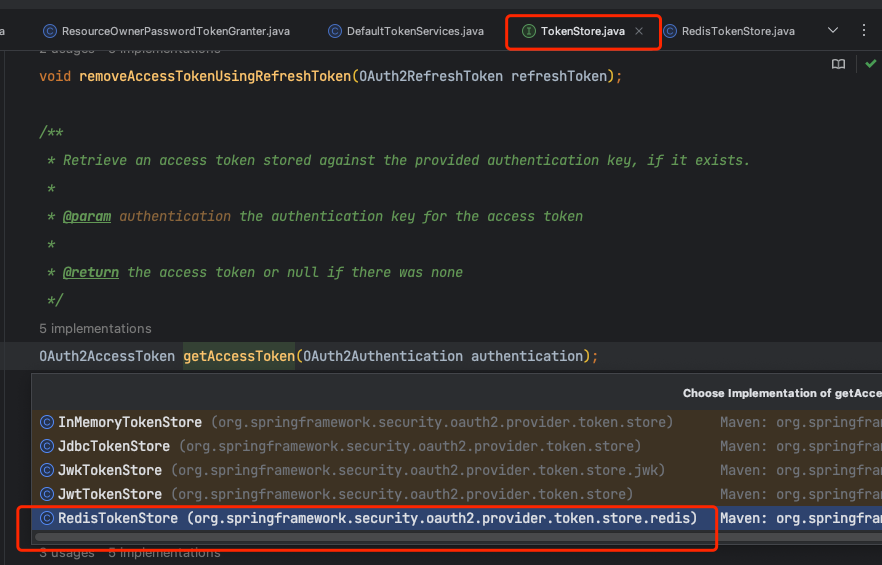The image size is (882, 565).
Task: Close the TokenStore.java tab
Action: click(639, 31)
